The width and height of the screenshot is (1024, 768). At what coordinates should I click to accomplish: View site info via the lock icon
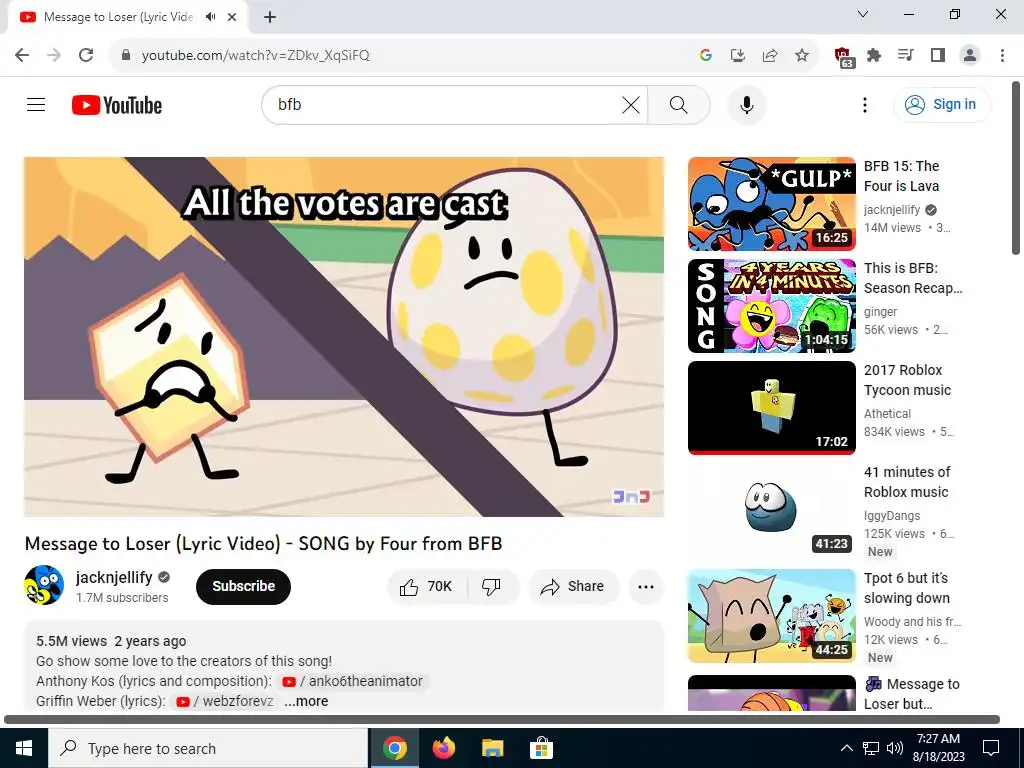pos(126,55)
